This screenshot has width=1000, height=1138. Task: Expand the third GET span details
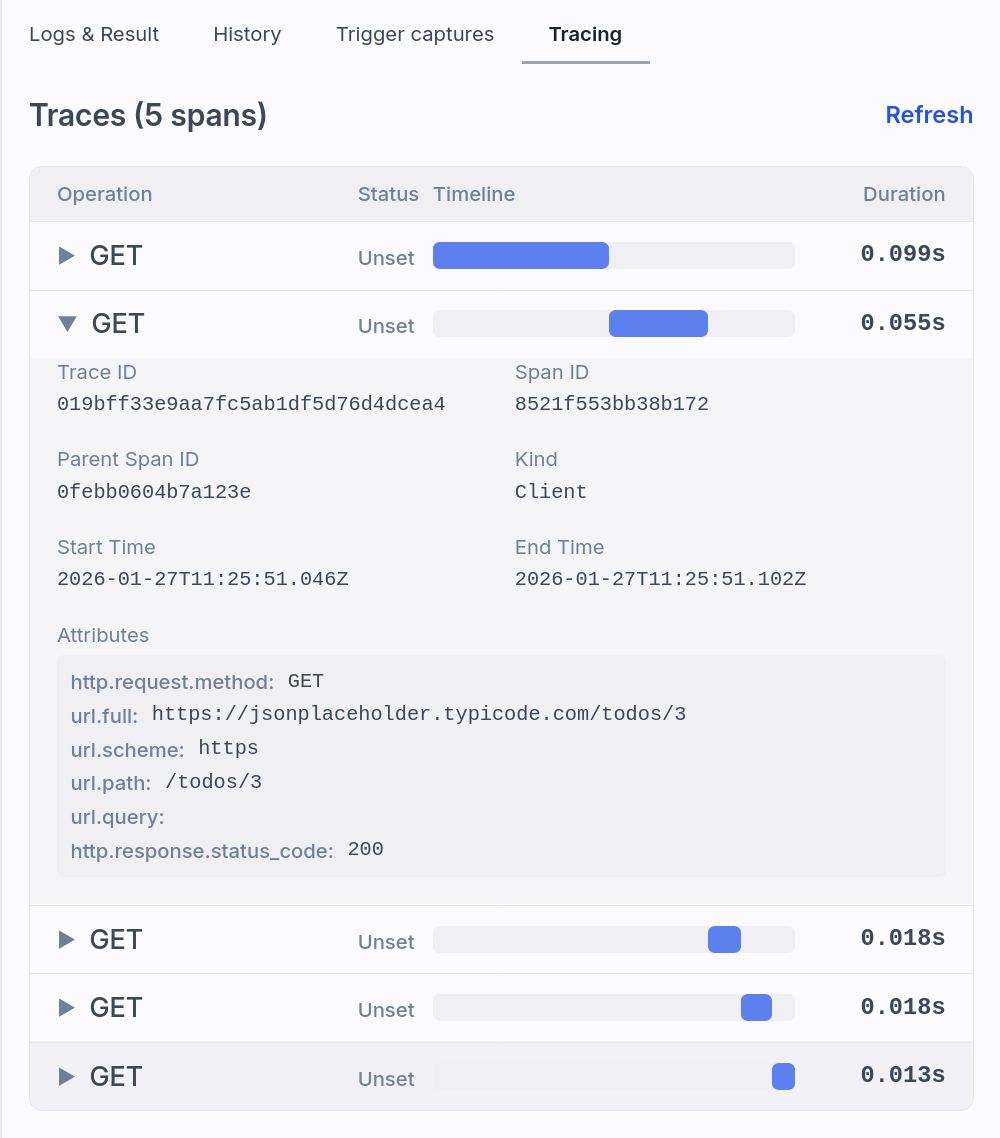click(66, 939)
